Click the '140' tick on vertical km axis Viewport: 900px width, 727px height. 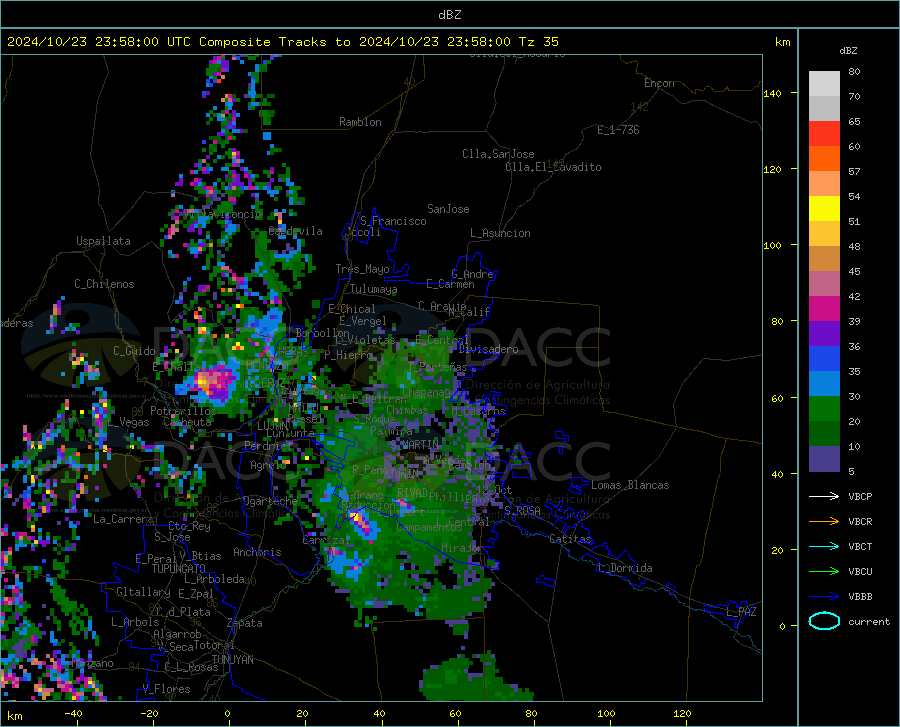pos(772,93)
